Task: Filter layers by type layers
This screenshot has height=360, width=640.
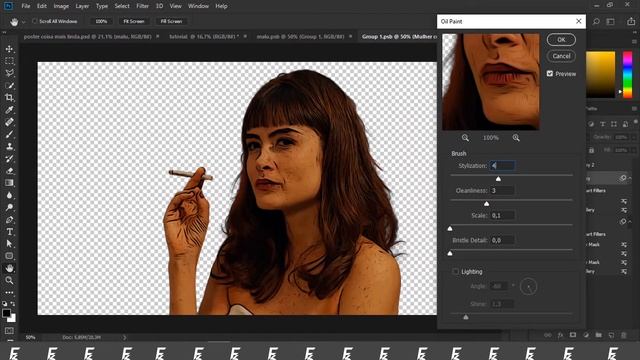Action: (602, 124)
